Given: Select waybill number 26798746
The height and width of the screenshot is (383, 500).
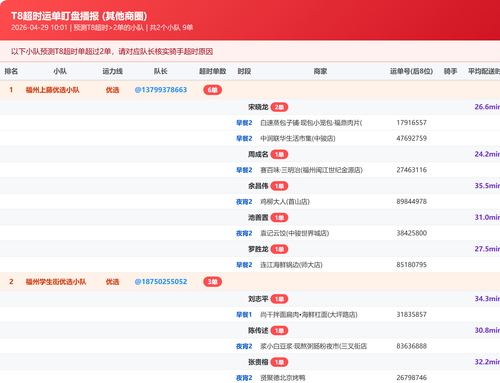Looking at the screenshot, I should pos(411,378).
